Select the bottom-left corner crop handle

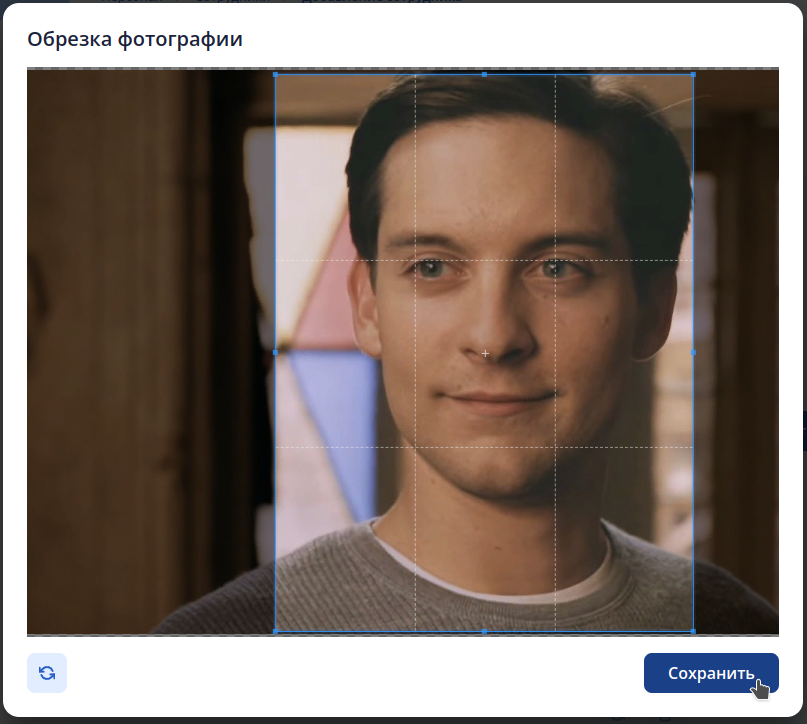pyautogui.click(x=275, y=631)
